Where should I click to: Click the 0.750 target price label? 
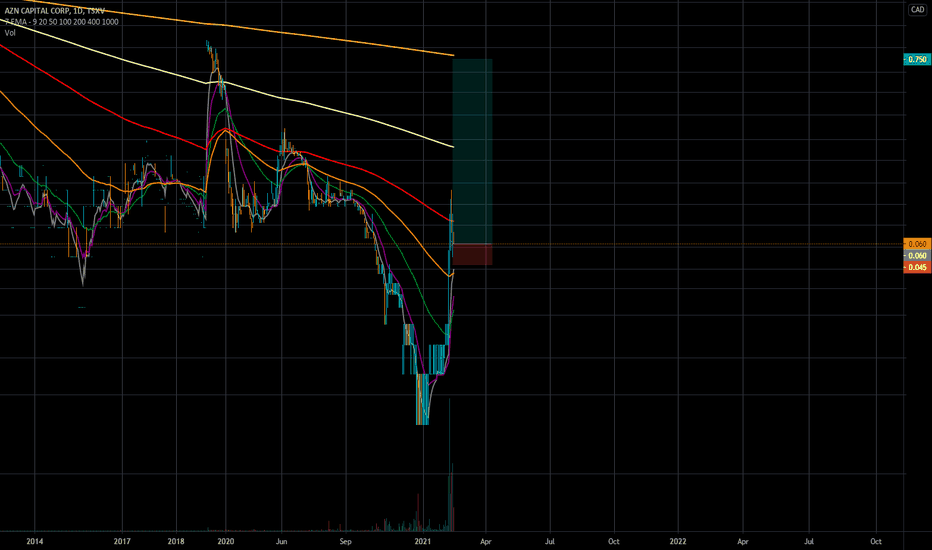click(x=917, y=59)
